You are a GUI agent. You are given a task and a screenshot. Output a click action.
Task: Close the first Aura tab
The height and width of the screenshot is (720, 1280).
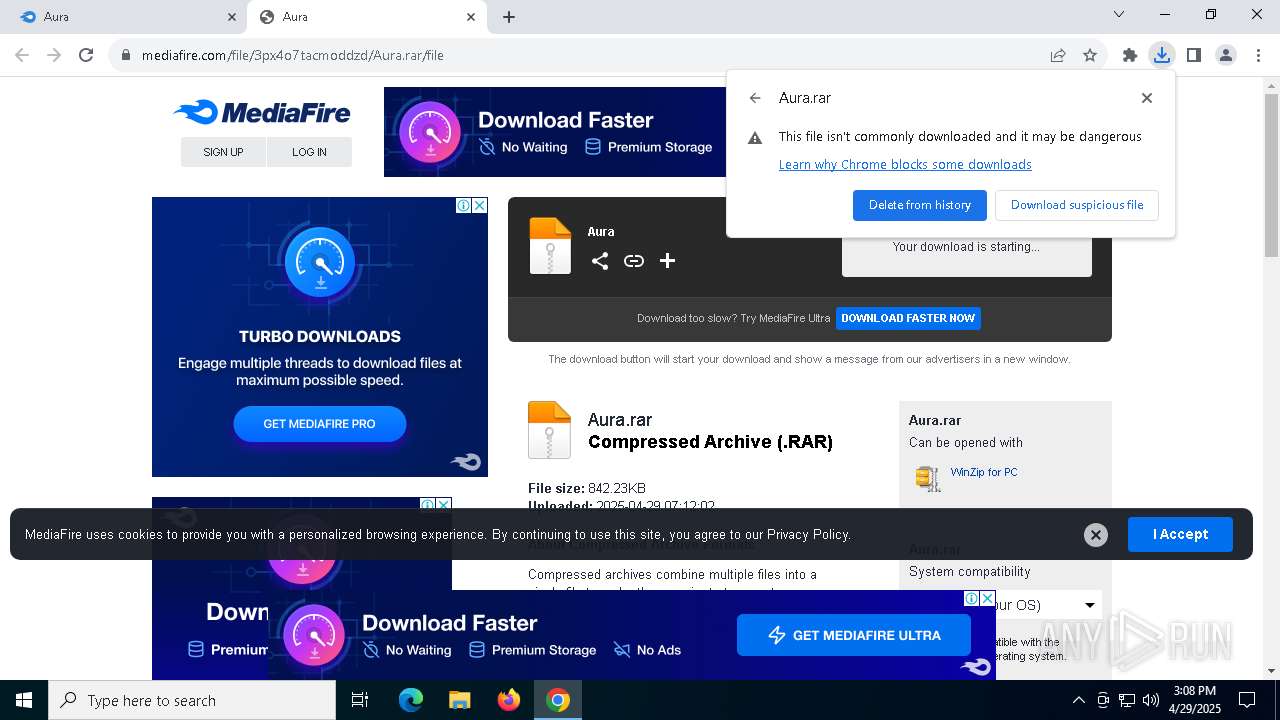232,17
